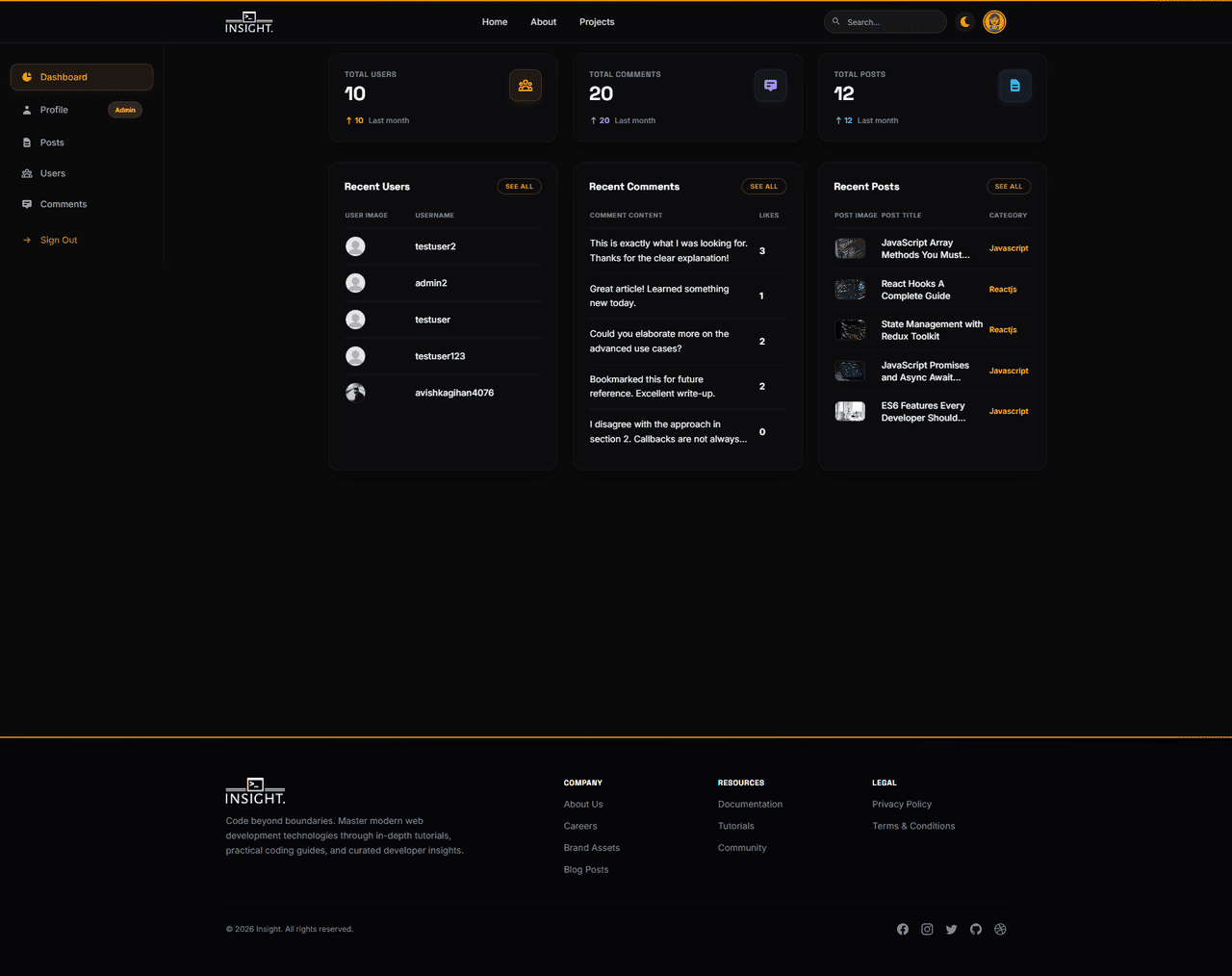Click the Comments bubble icon in sidebar

point(27,204)
